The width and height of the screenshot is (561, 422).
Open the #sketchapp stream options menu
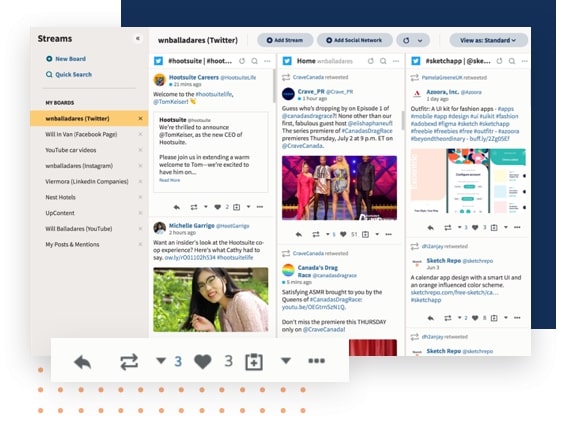(x=525, y=61)
